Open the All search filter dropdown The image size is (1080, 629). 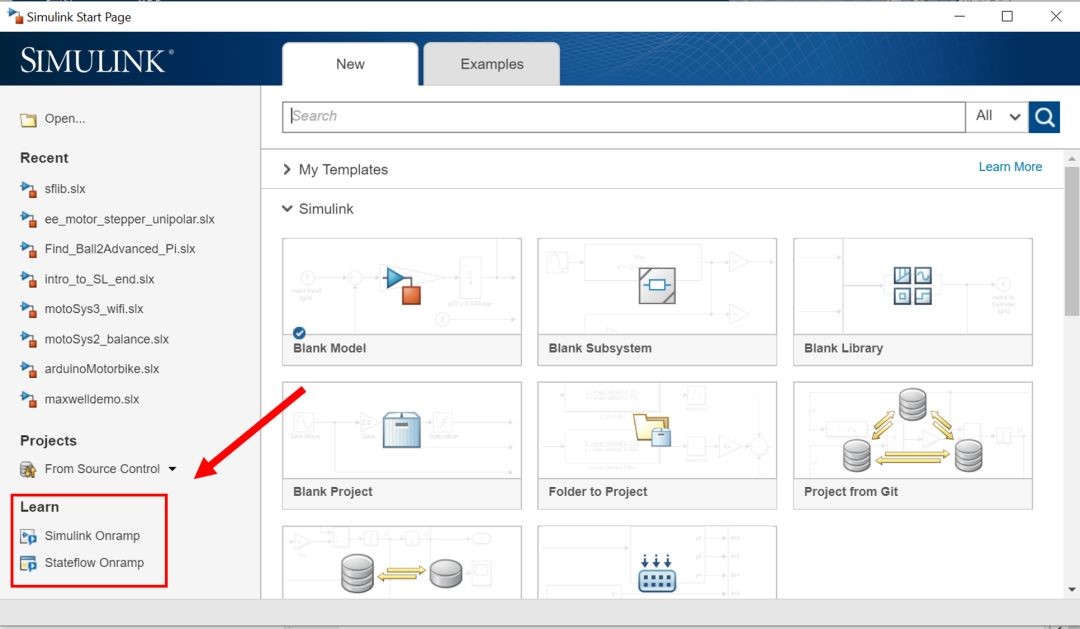[997, 116]
